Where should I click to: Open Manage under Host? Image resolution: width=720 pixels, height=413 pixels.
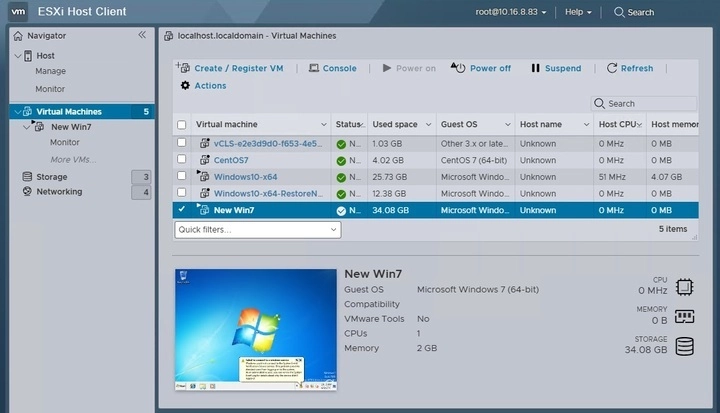click(x=51, y=71)
